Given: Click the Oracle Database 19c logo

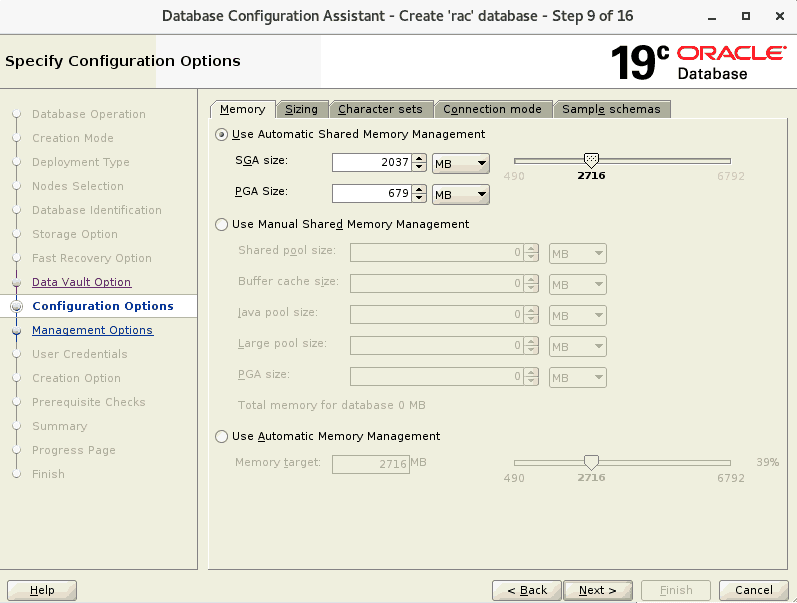Looking at the screenshot, I should click(x=699, y=63).
